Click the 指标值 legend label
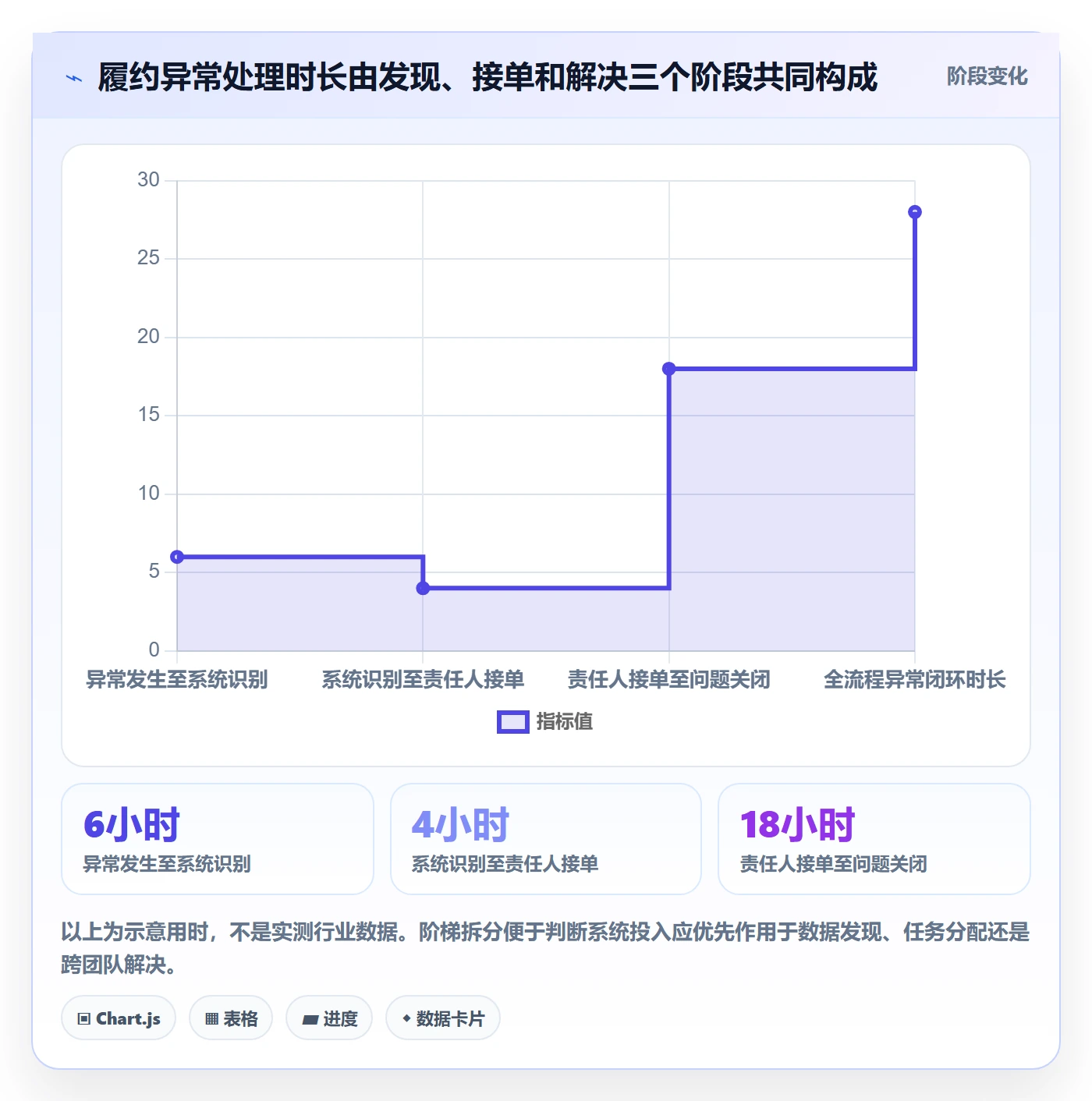 (565, 722)
